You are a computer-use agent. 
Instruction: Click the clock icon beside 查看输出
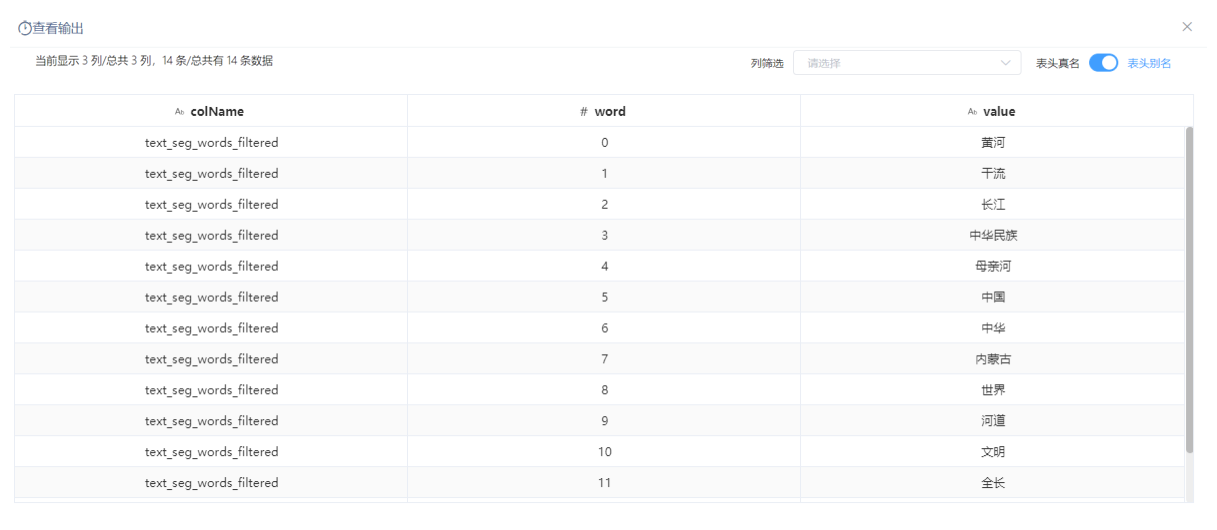(25, 28)
